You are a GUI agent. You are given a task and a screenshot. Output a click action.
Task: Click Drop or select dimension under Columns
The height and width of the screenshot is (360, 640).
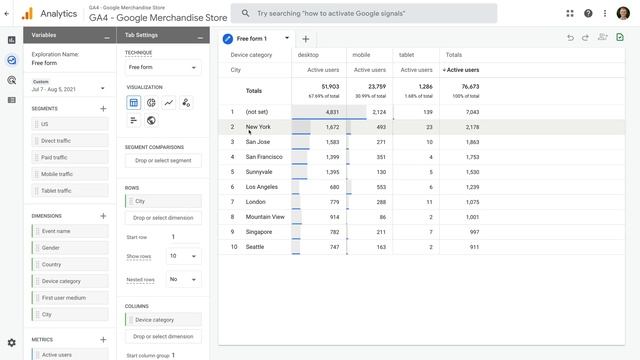click(x=163, y=337)
